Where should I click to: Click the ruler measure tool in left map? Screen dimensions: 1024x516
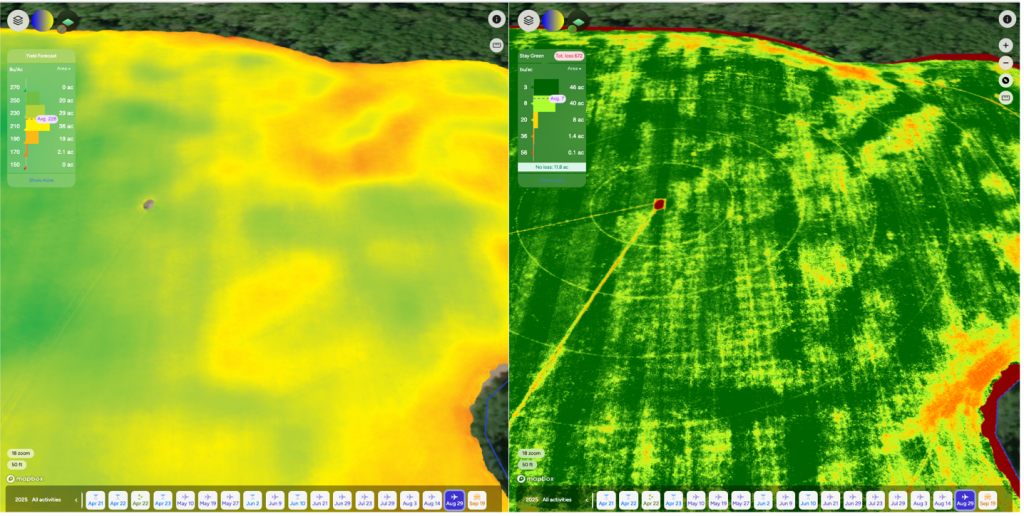coord(496,45)
